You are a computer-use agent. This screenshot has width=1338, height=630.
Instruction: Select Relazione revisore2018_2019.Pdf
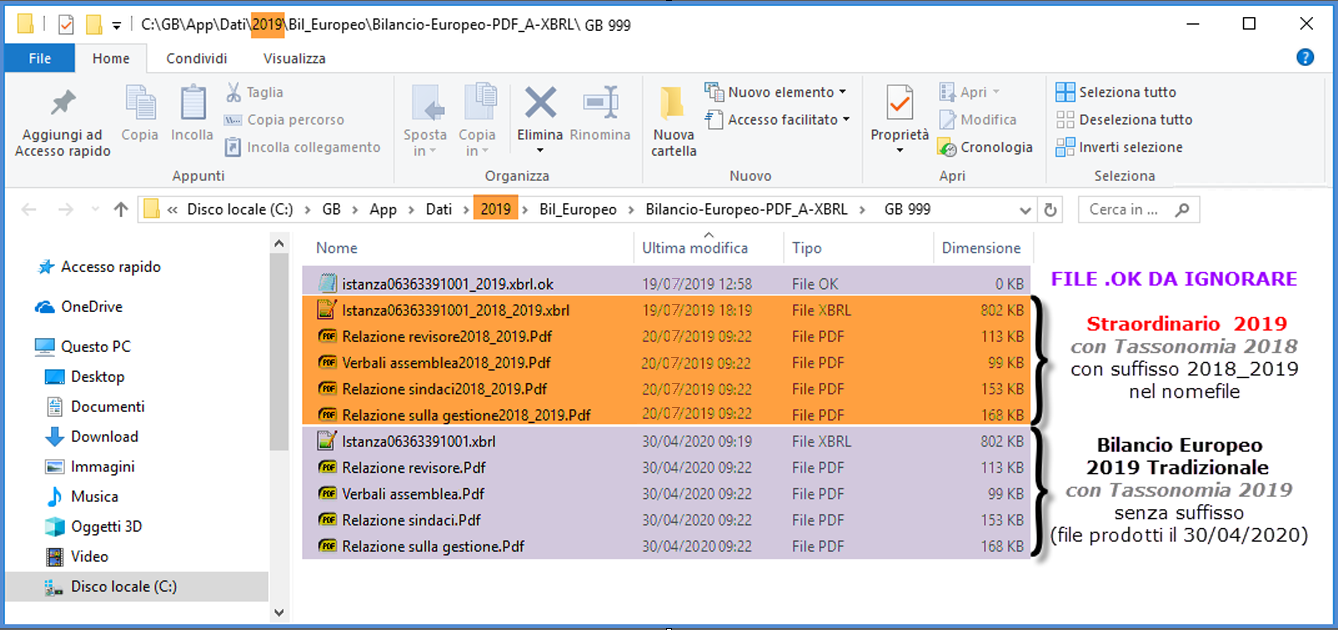[x=666, y=336]
